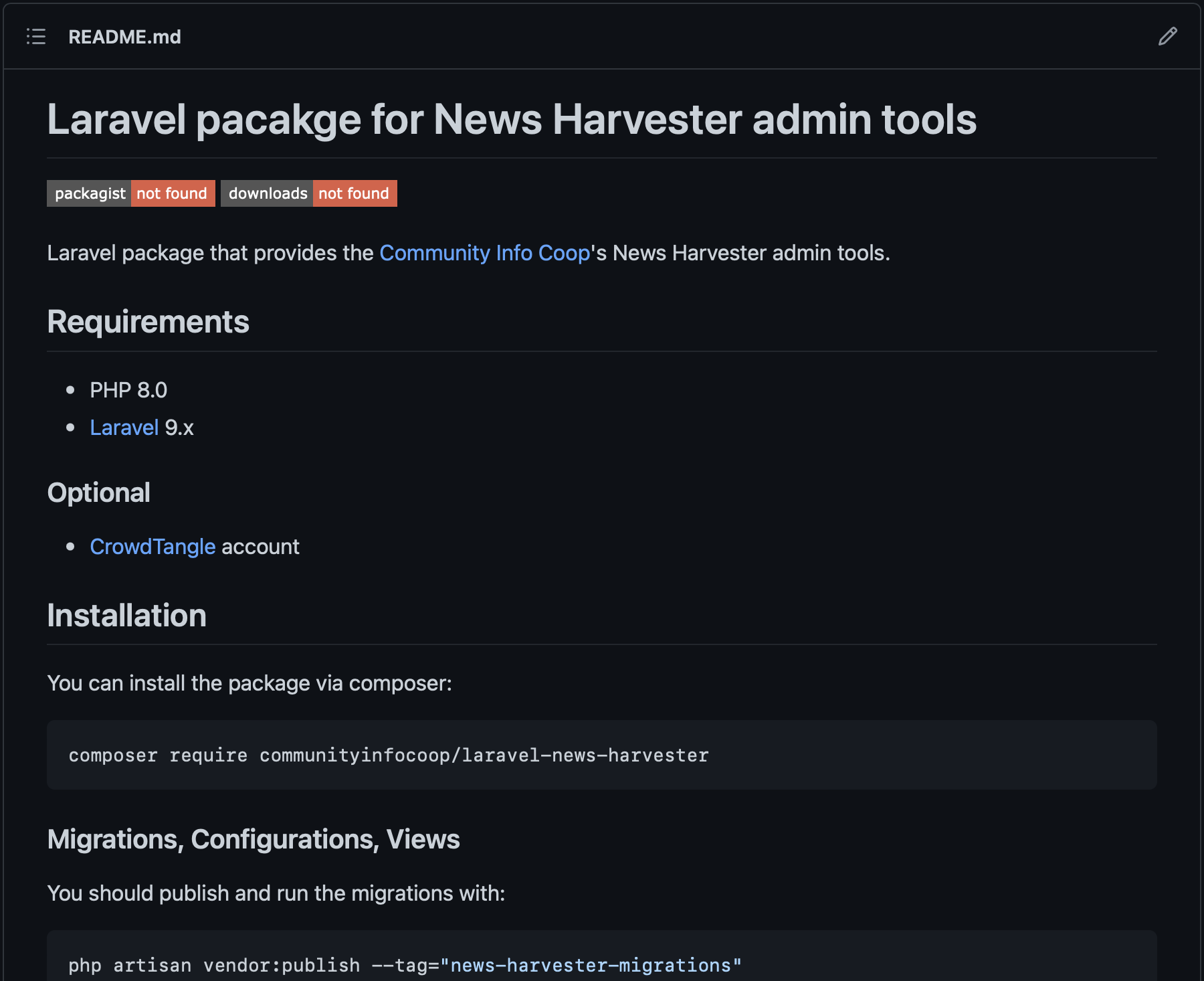
Task: Follow the Community Info Coop link
Action: point(484,253)
